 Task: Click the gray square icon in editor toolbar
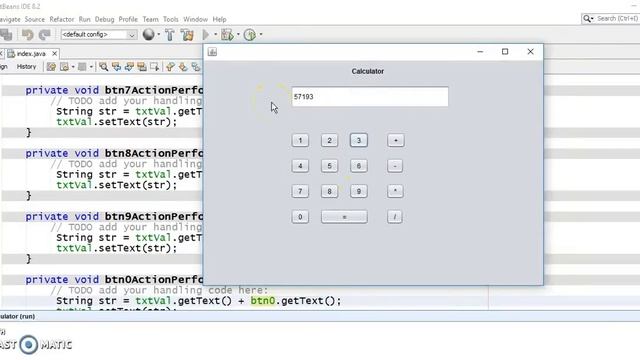pyautogui.click(x=82, y=67)
